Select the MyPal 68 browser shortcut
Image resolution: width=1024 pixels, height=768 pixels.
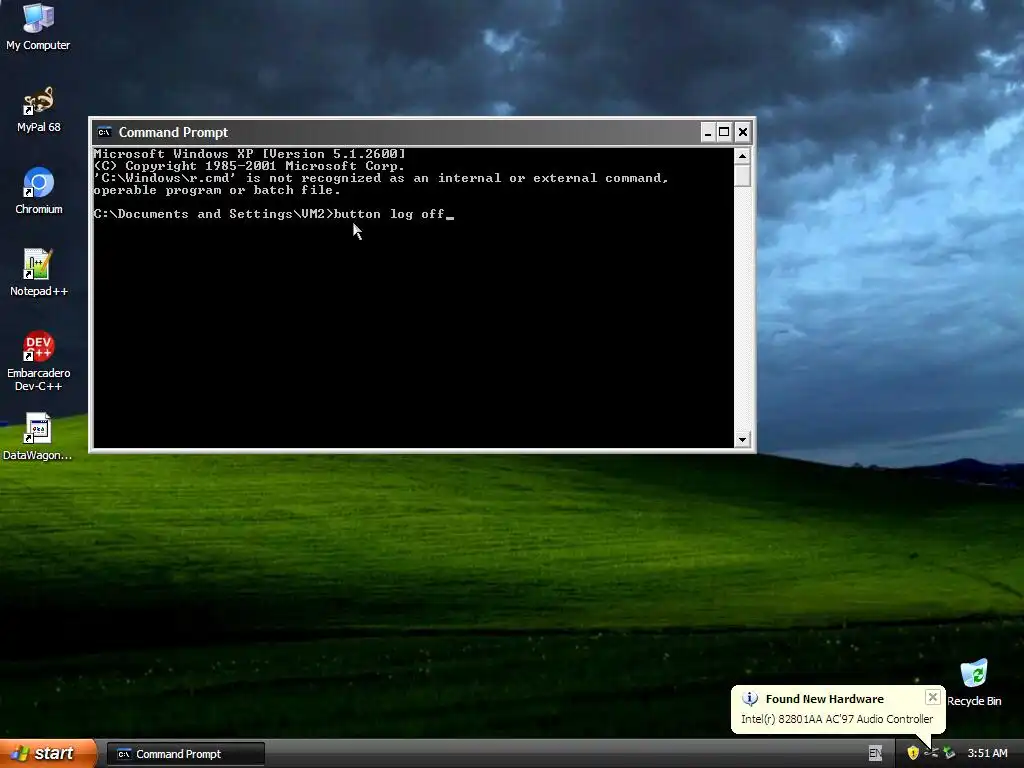pos(39,110)
